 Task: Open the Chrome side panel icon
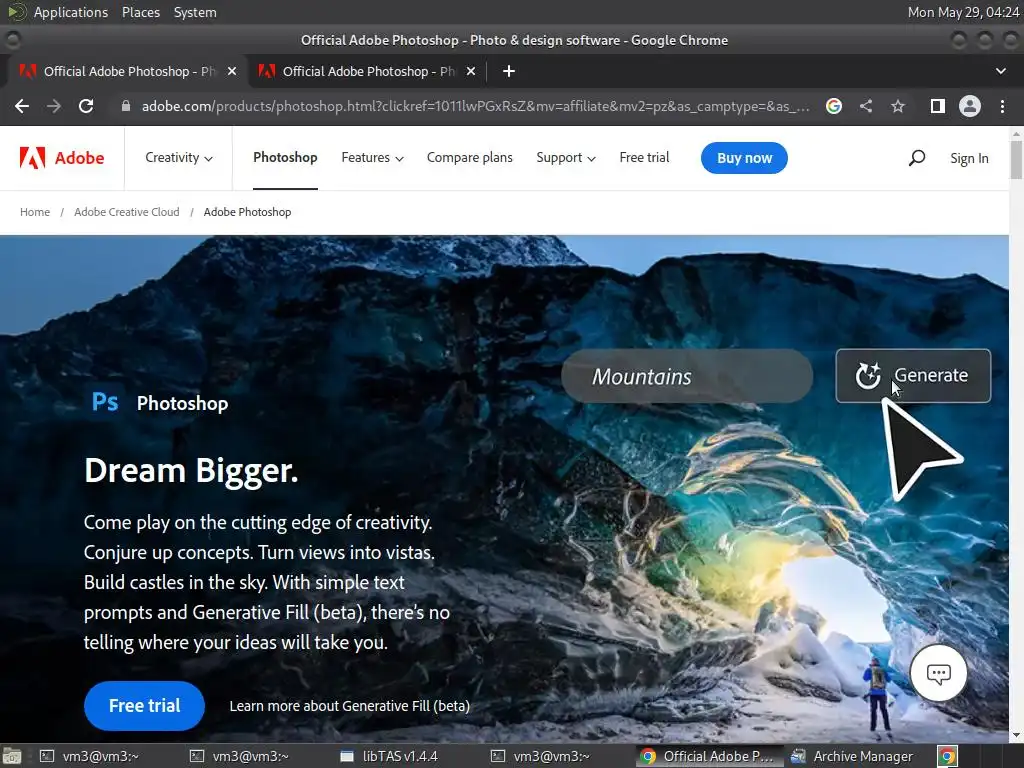click(x=938, y=106)
